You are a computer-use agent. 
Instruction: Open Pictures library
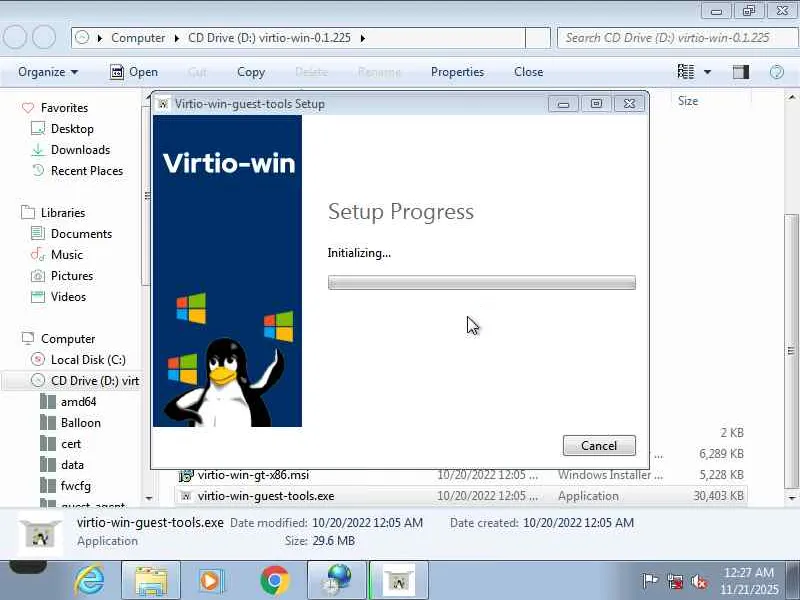pyautogui.click(x=72, y=276)
